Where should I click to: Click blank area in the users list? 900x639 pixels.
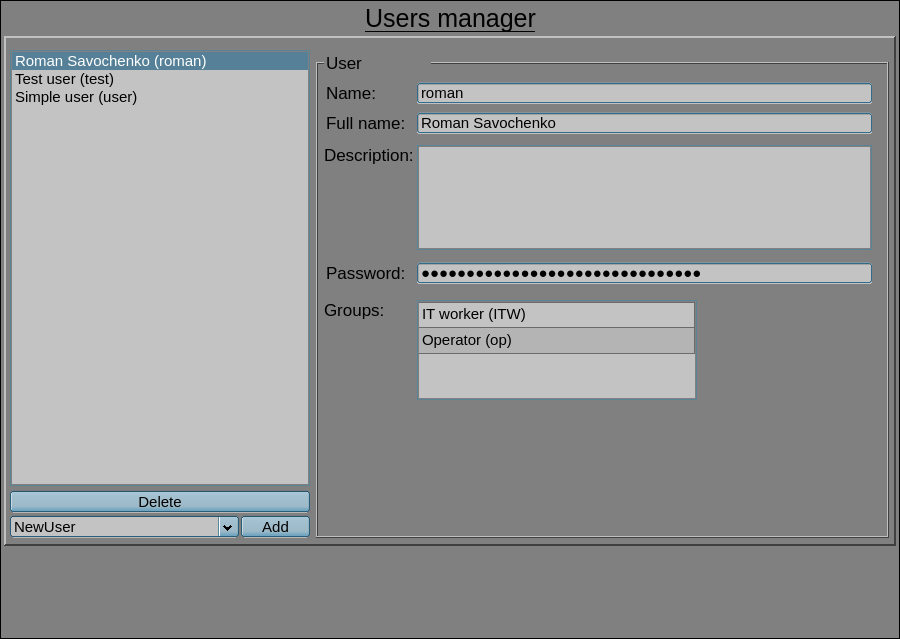coord(160,300)
